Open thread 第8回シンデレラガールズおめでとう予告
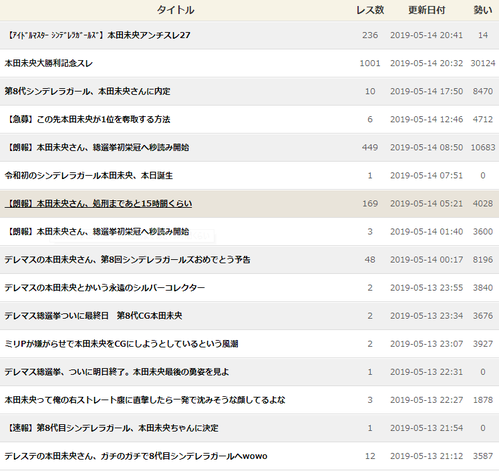The image size is (499, 471). pyautogui.click(x=127, y=259)
